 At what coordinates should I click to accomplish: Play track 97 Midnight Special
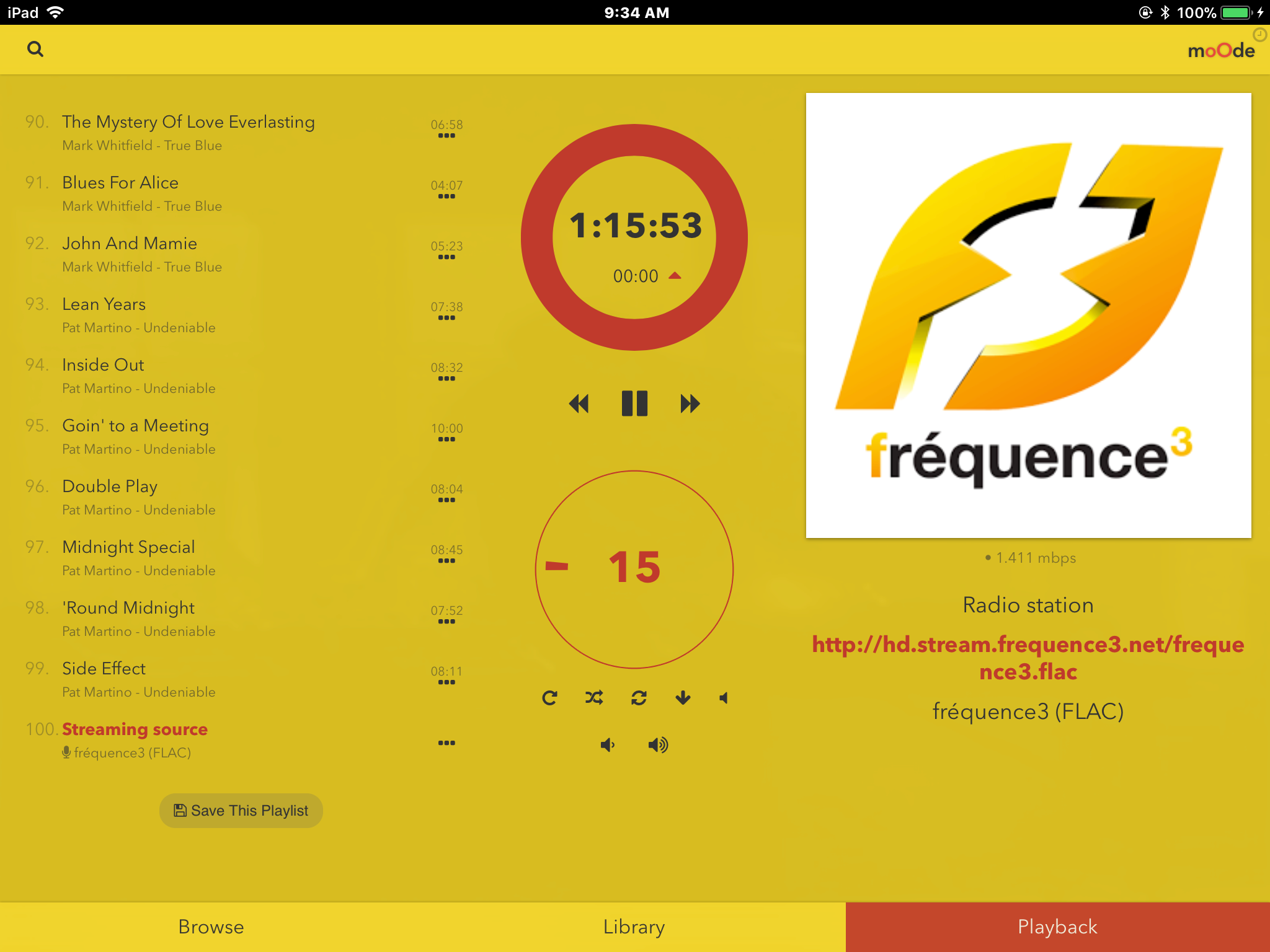click(128, 547)
